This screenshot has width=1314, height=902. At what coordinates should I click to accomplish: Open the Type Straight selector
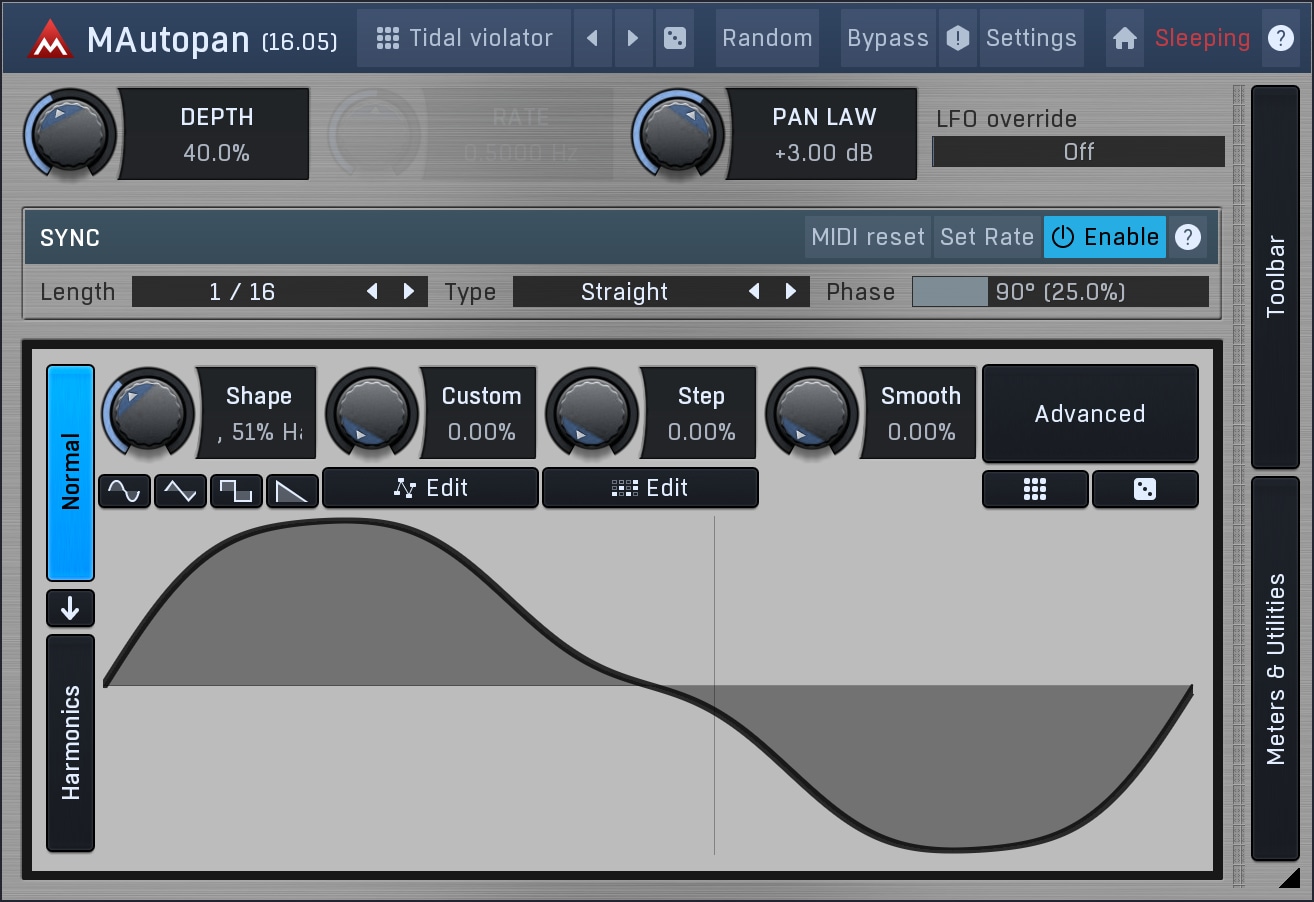(661, 291)
